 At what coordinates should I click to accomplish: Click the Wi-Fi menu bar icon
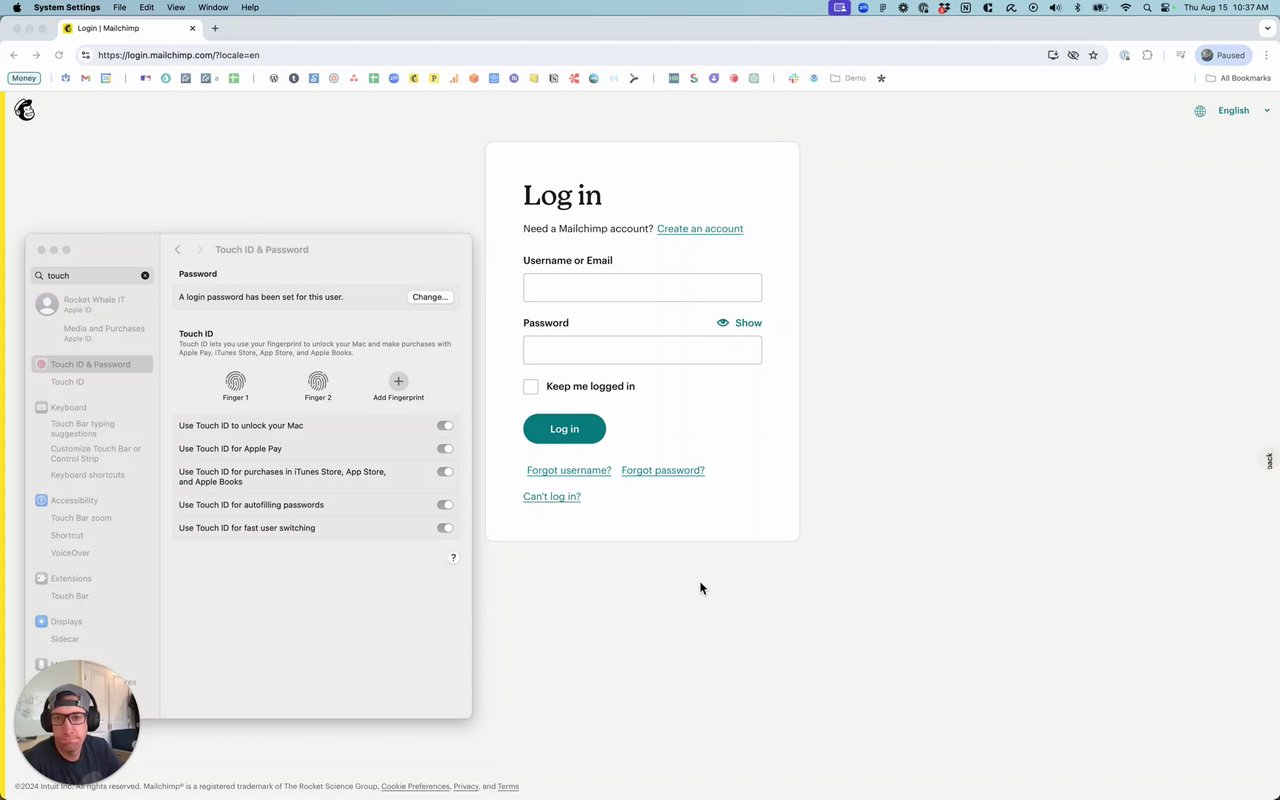(1126, 7)
